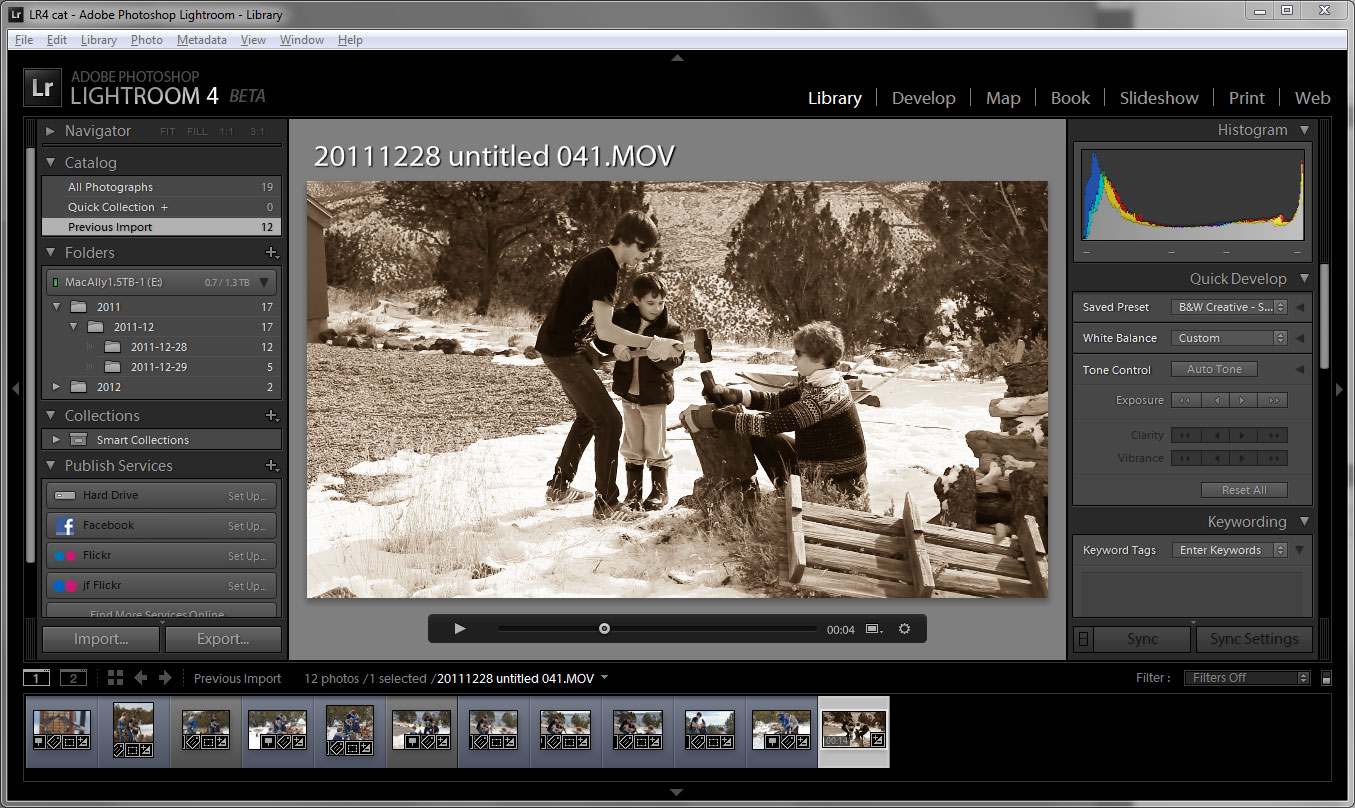The width and height of the screenshot is (1355, 808).
Task: Toggle the Sync auto-sync switch
Action: point(1082,639)
